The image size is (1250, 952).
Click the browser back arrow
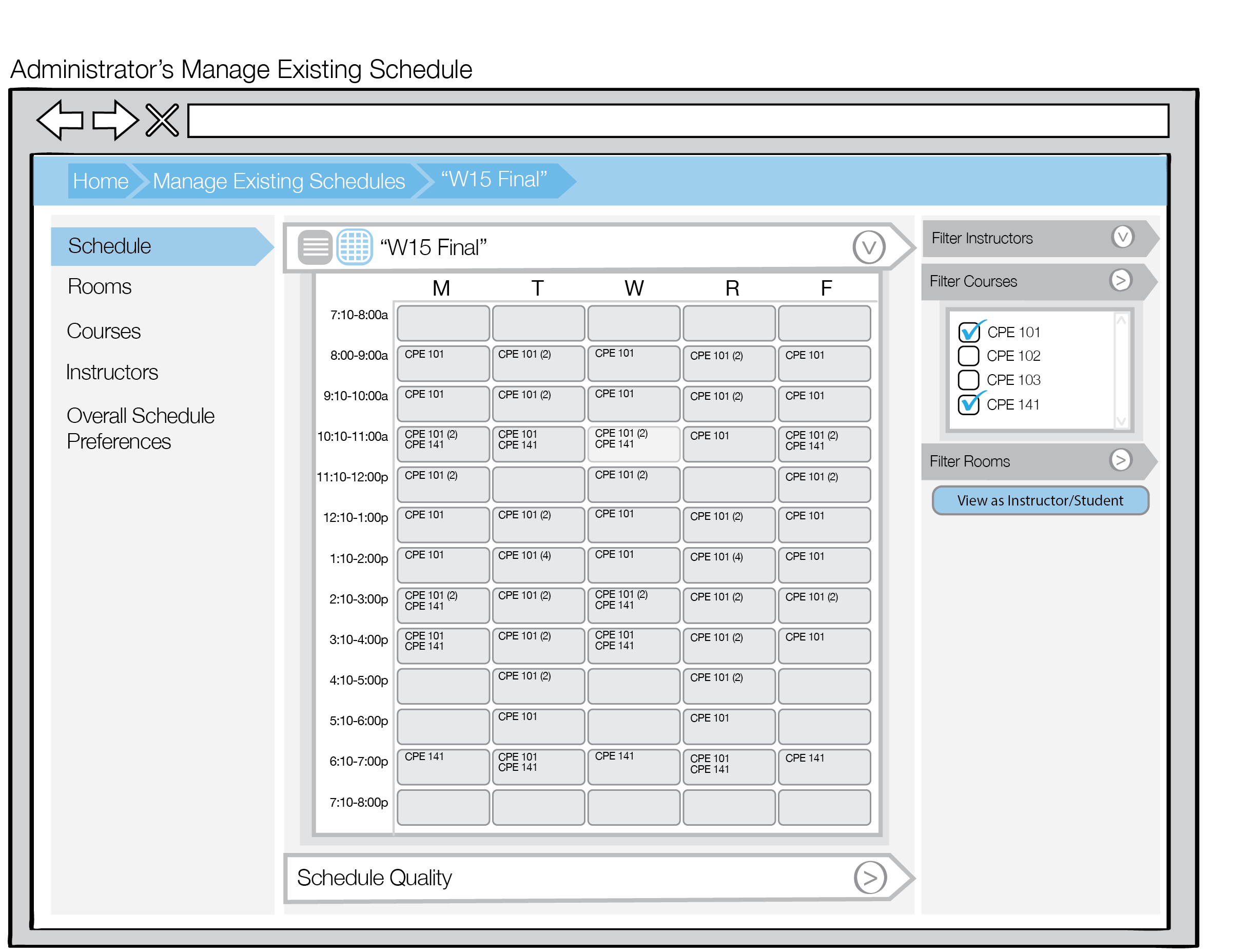tap(60, 120)
